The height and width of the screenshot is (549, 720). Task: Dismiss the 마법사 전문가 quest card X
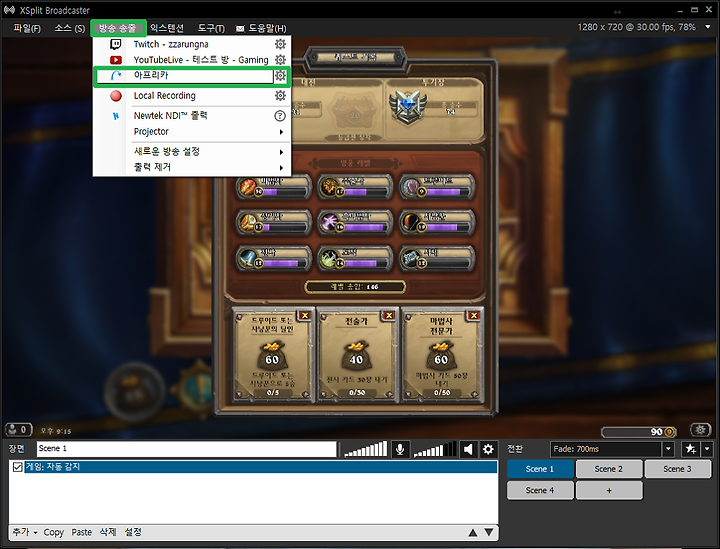point(474,315)
